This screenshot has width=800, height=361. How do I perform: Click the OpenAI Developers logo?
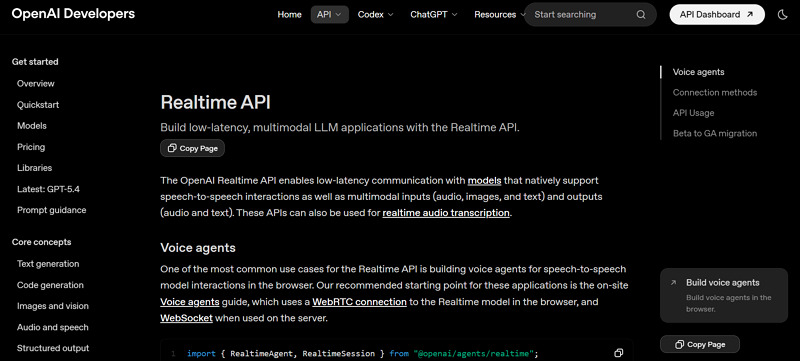point(73,14)
